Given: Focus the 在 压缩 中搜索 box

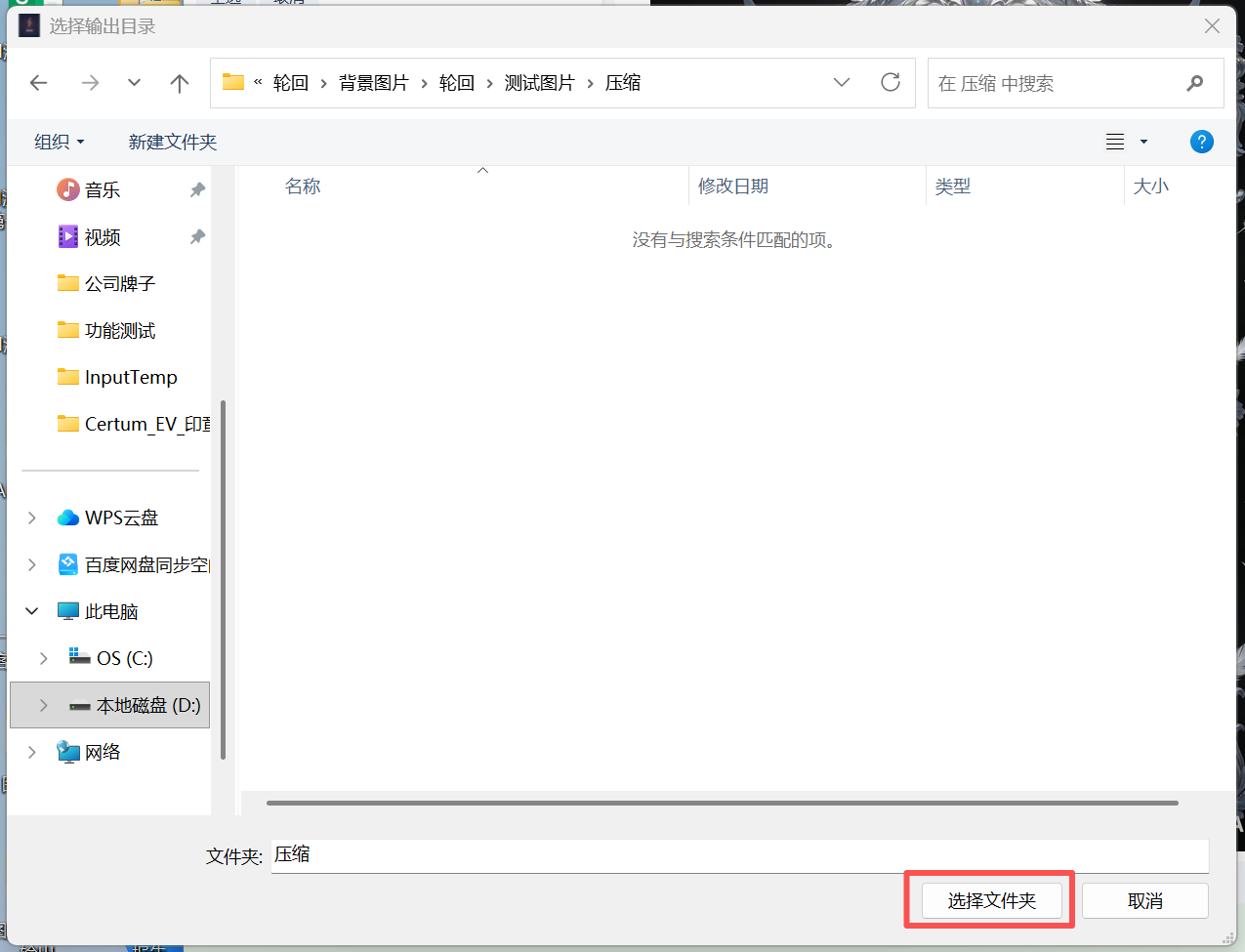Looking at the screenshot, I should pyautogui.click(x=1075, y=83).
